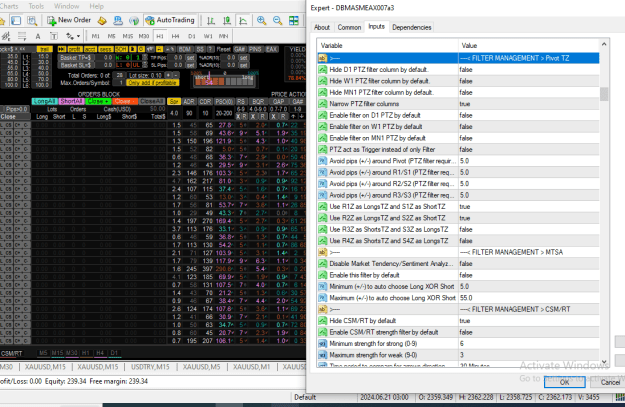Image resolution: width=625 pixels, height=407 pixels.
Task: Open value dropdown for Disable Market Tendency/Sentiment Analyzer
Action: click(529, 263)
